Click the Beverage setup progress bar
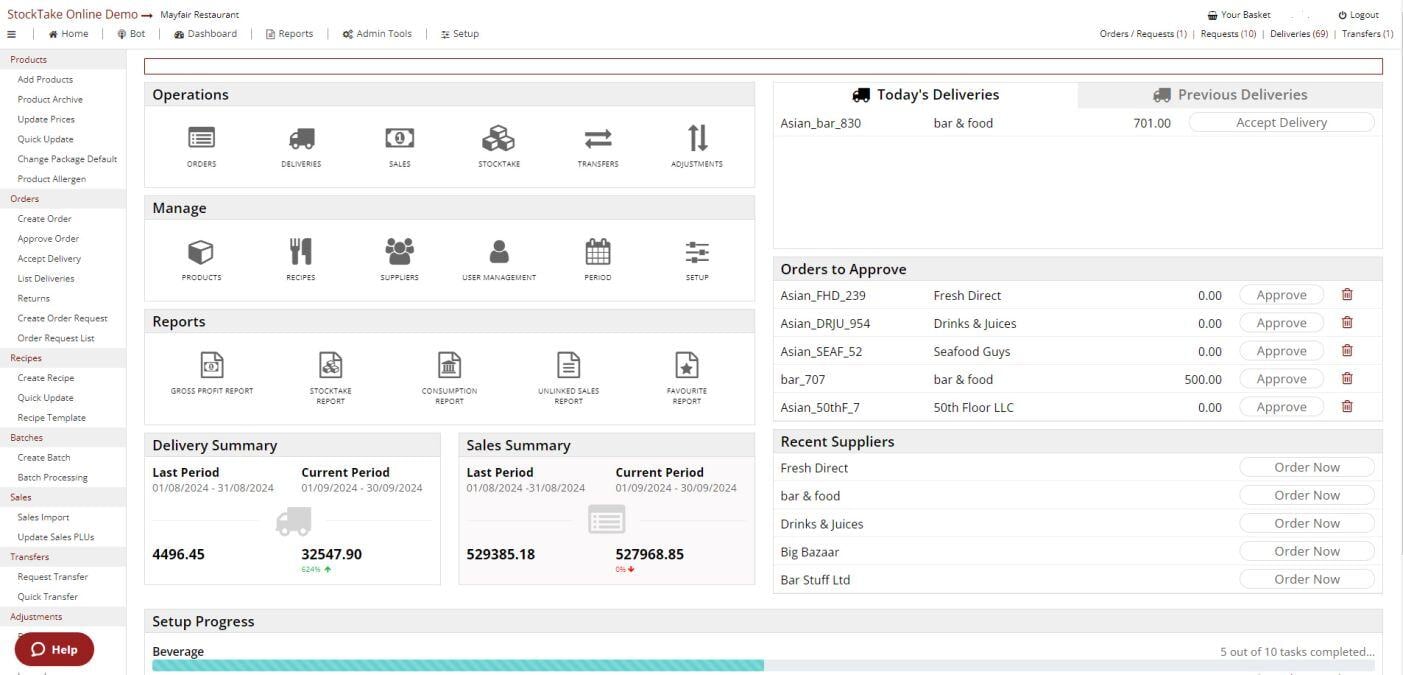Image resolution: width=1403 pixels, height=675 pixels. (763, 665)
